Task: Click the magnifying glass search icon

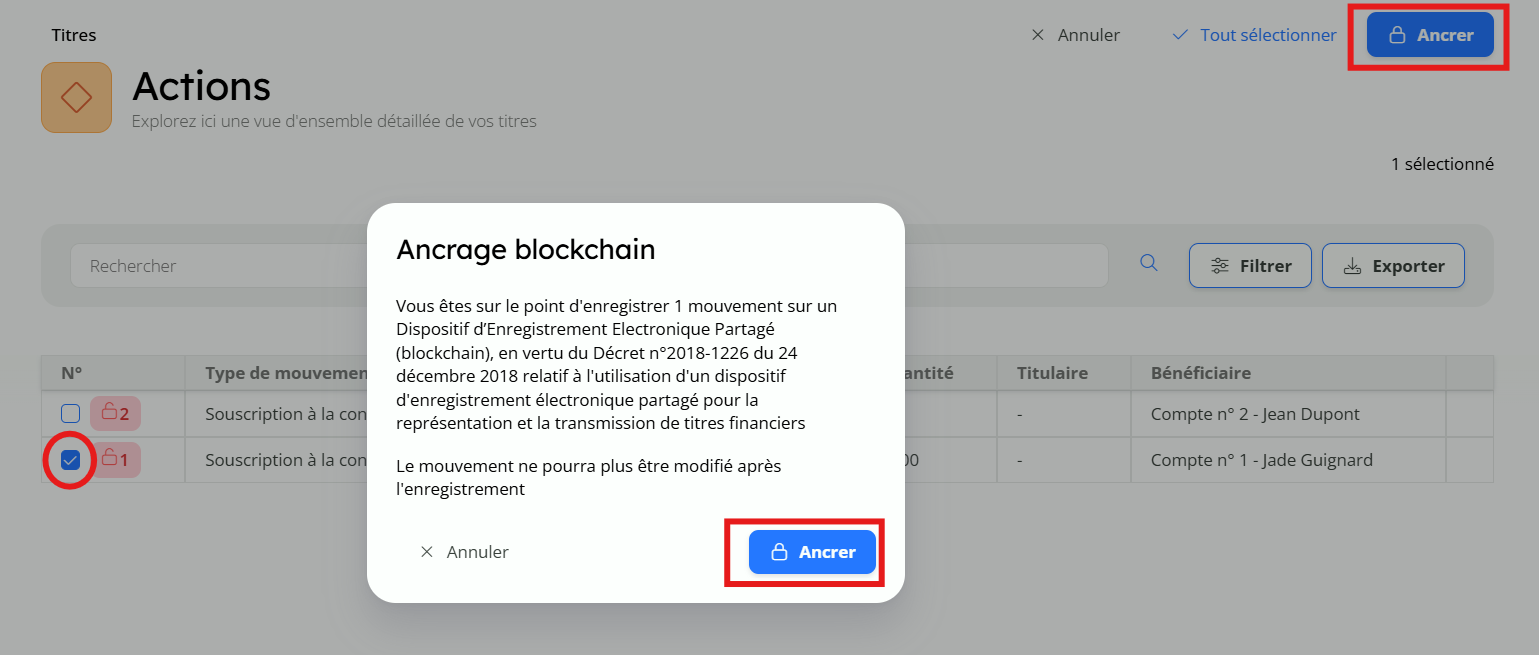Action: point(1149,263)
